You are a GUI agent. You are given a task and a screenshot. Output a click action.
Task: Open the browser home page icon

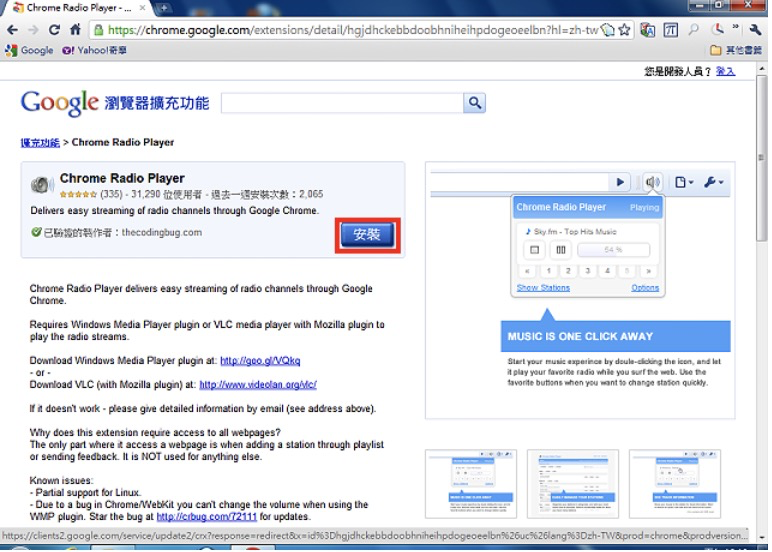click(75, 30)
